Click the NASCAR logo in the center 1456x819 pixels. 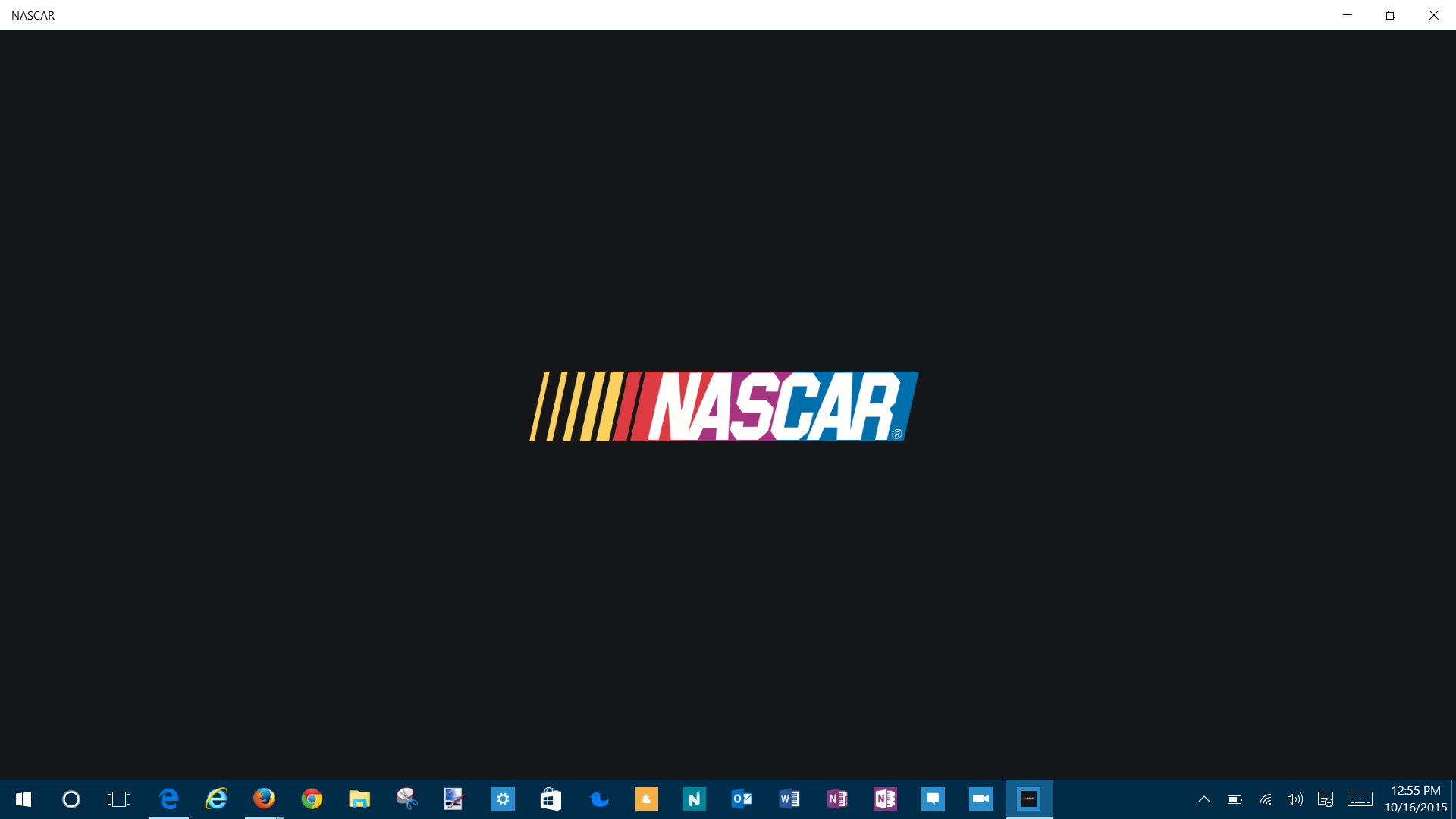click(x=724, y=406)
